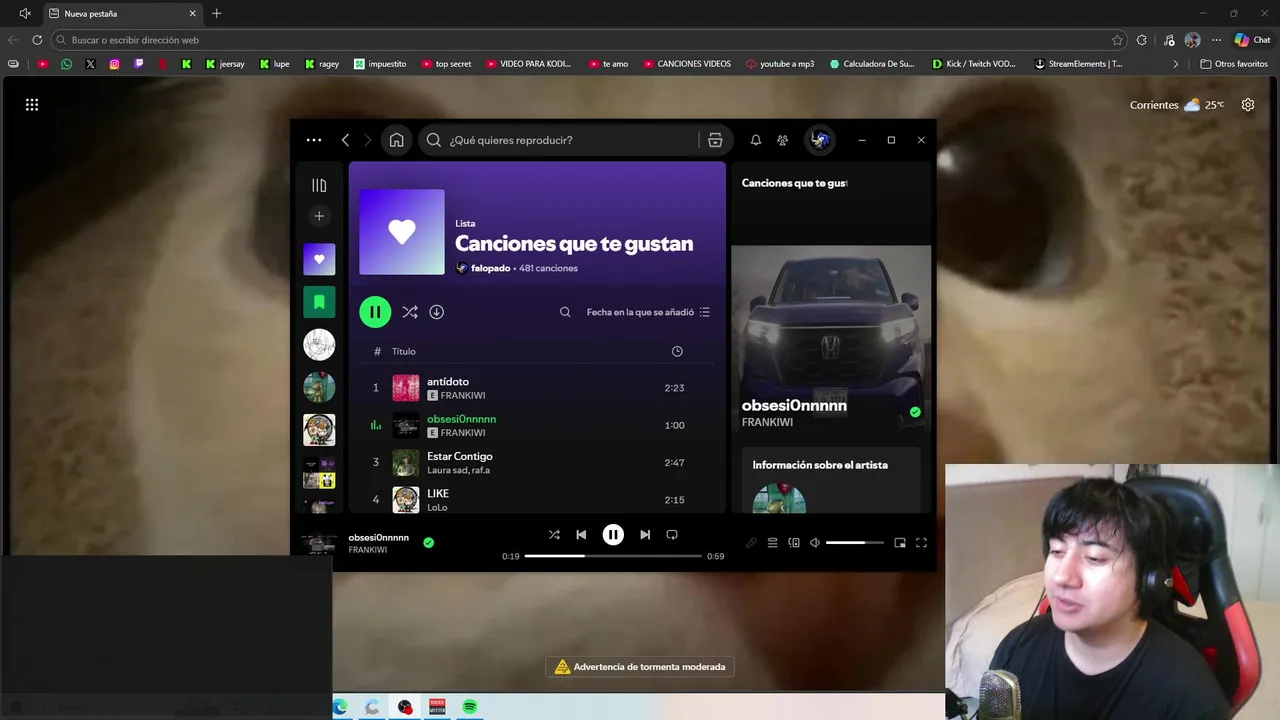Toggle the saved checkmark in Now Playing panel
The image size is (1280, 720).
pyautogui.click(x=915, y=411)
